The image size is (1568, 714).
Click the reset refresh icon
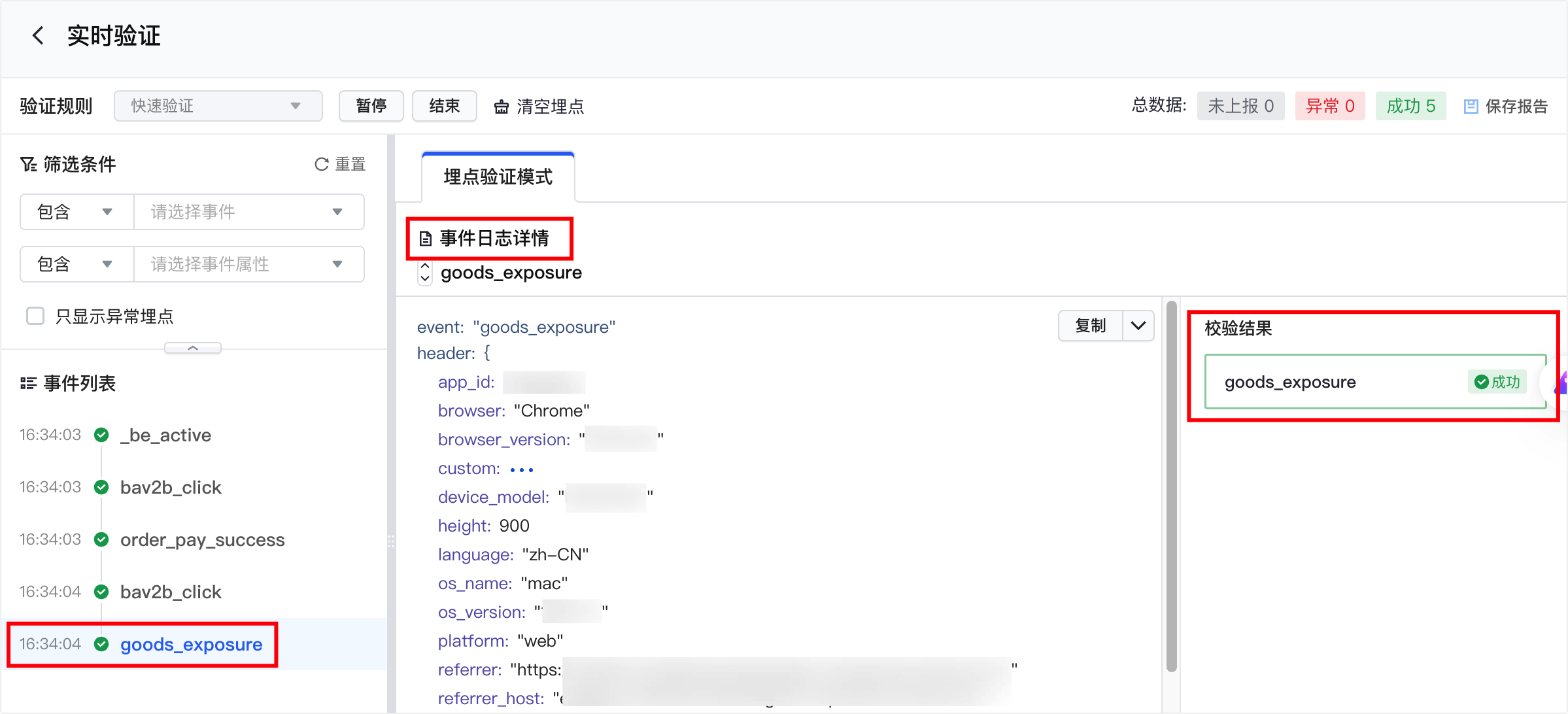pos(321,164)
